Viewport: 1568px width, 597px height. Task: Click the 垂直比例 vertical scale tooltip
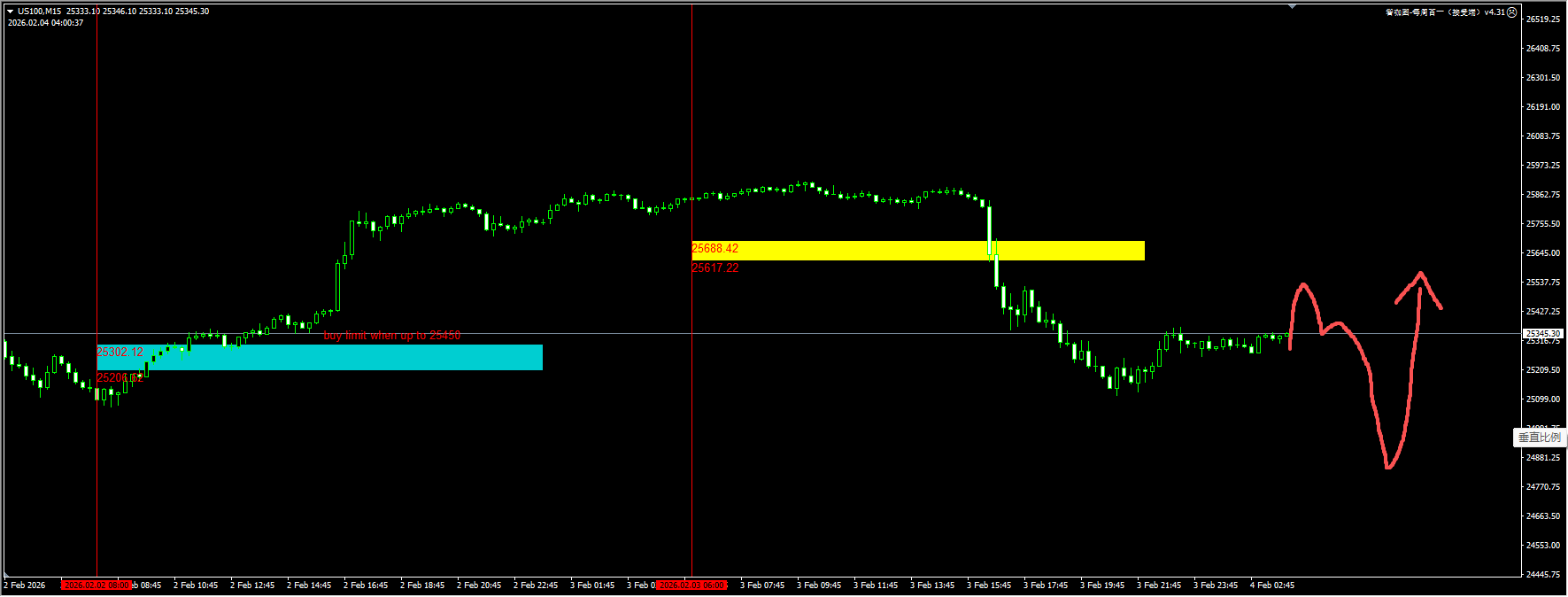[1539, 438]
